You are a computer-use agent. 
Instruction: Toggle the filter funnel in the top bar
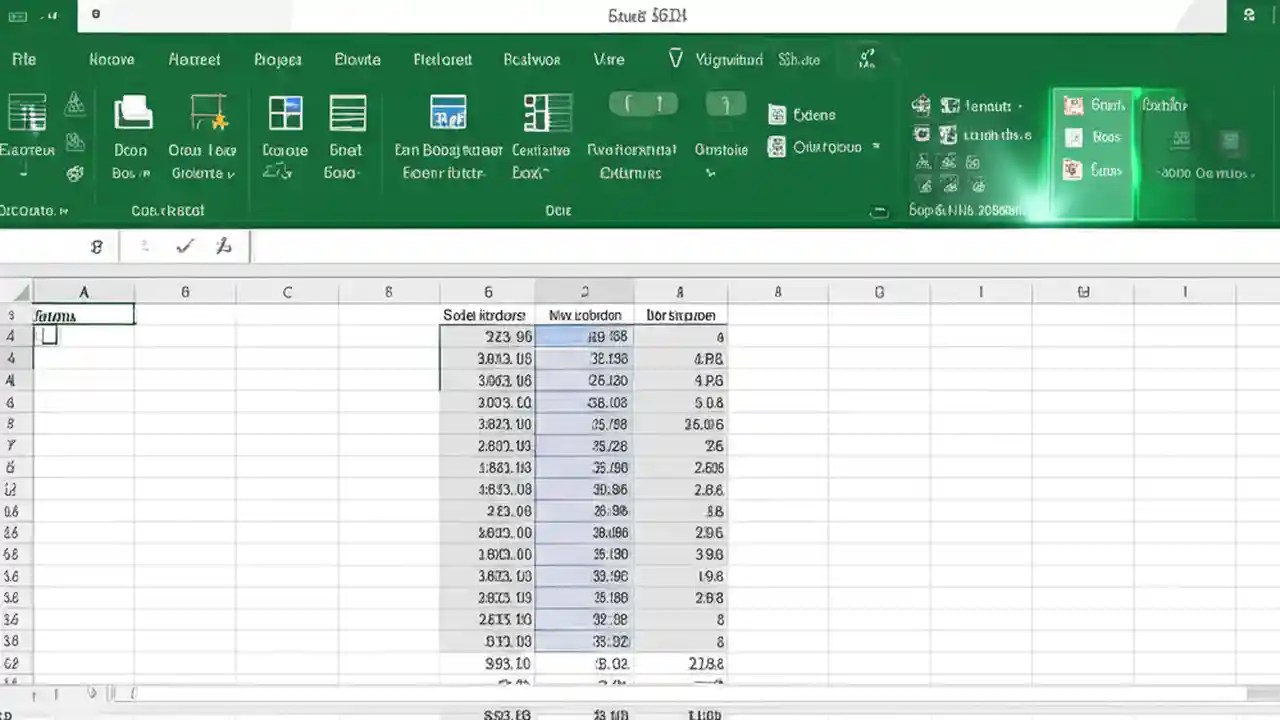tap(676, 59)
